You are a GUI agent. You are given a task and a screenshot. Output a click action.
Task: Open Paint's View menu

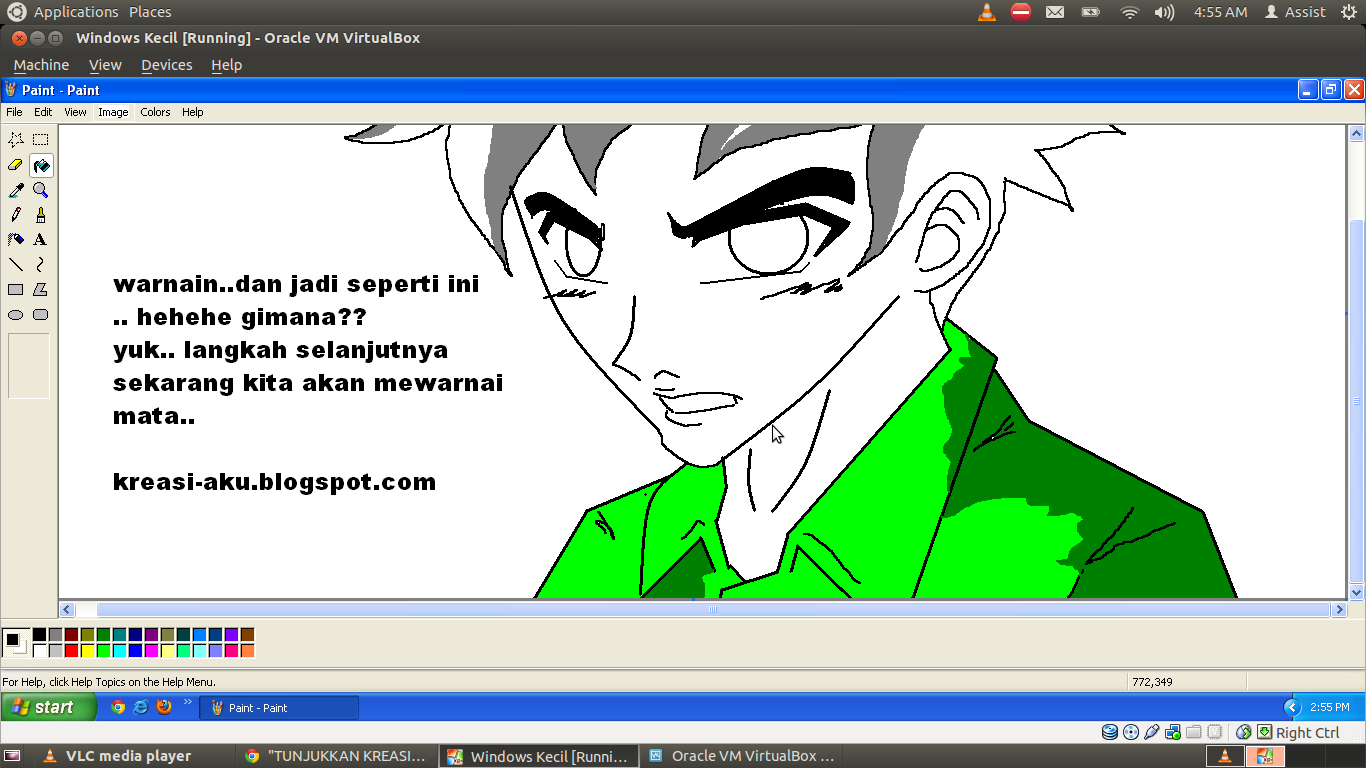click(75, 112)
